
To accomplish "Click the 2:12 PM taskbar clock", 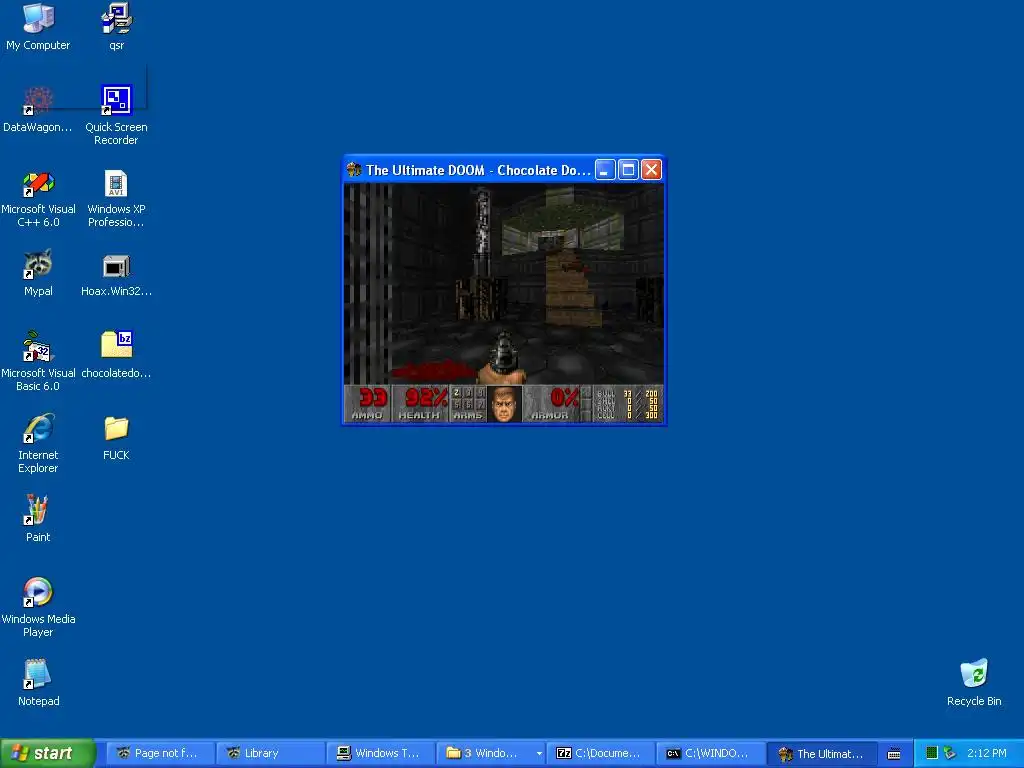I will 987,753.
